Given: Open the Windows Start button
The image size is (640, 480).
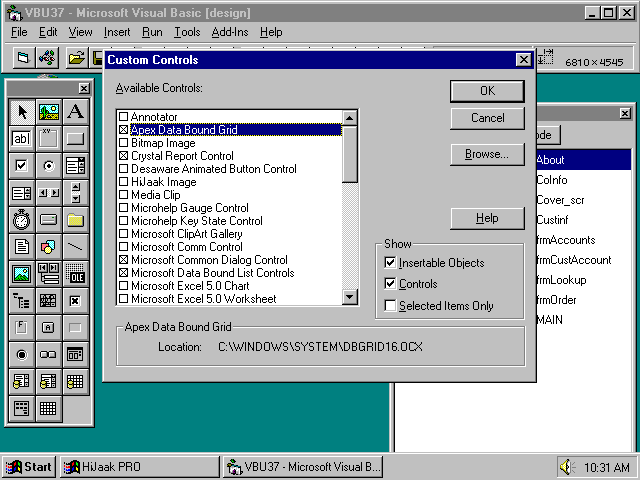Looking at the screenshot, I should (29, 467).
